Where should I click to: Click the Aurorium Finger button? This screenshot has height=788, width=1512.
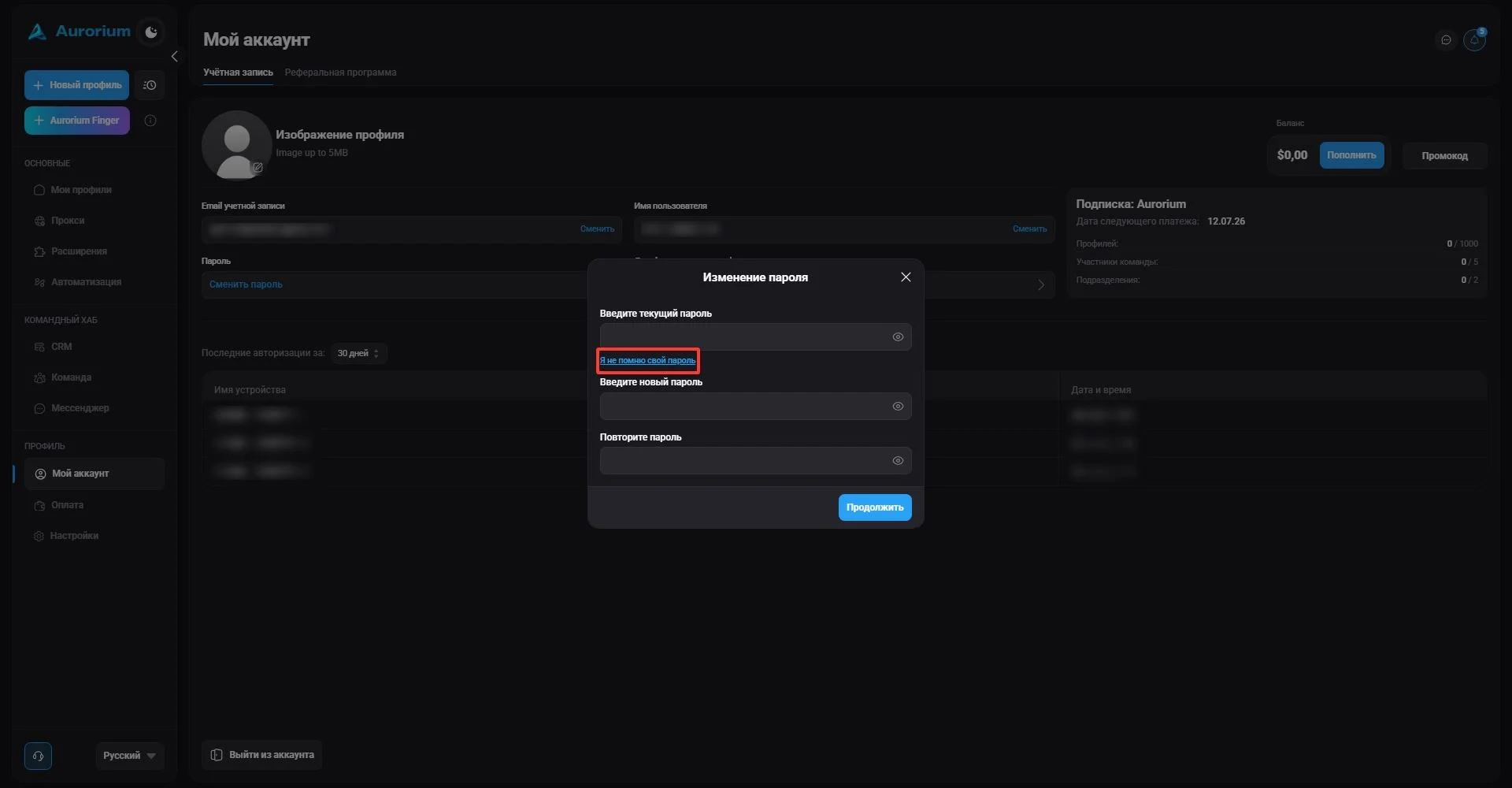pos(76,121)
